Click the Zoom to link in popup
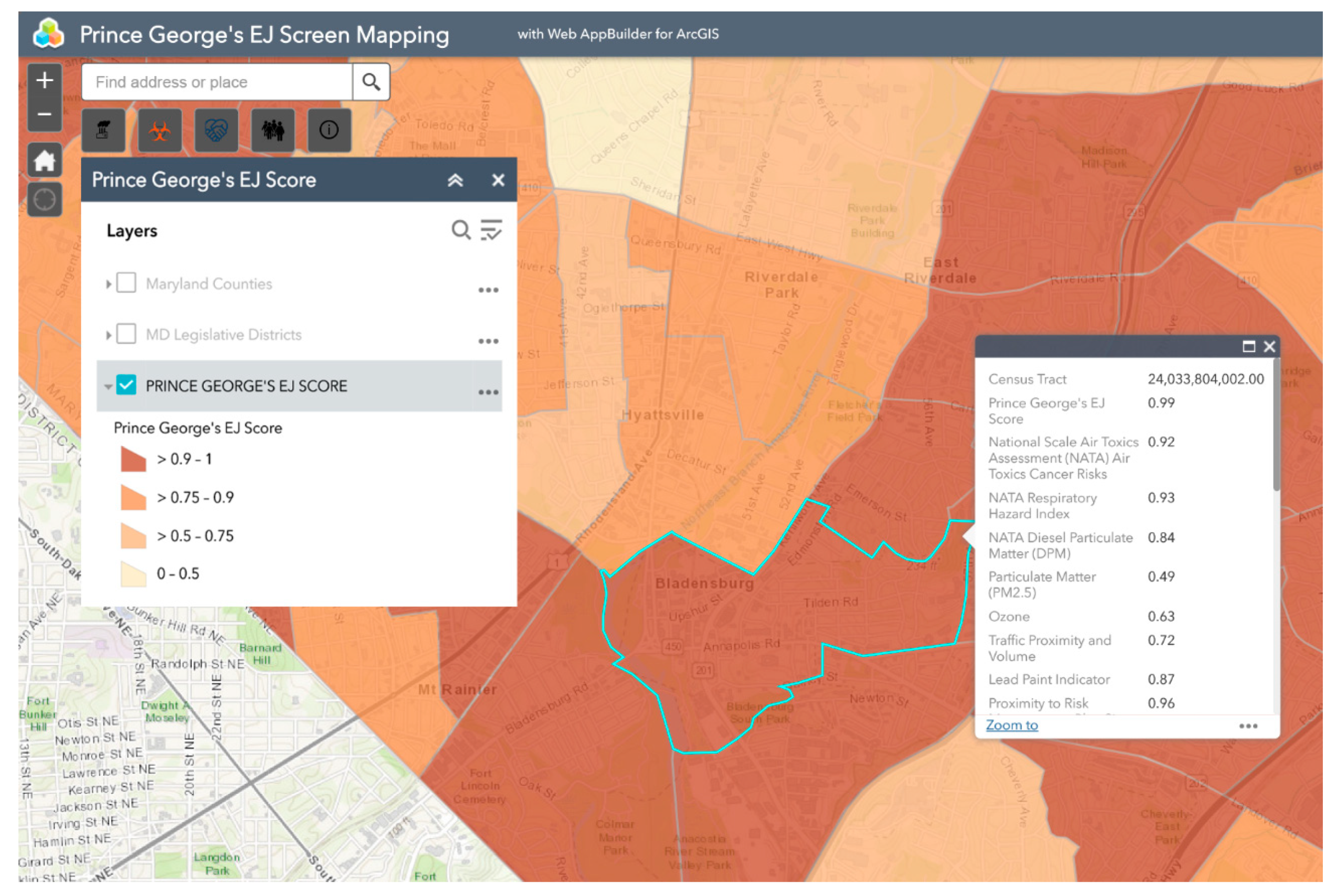 (1012, 725)
